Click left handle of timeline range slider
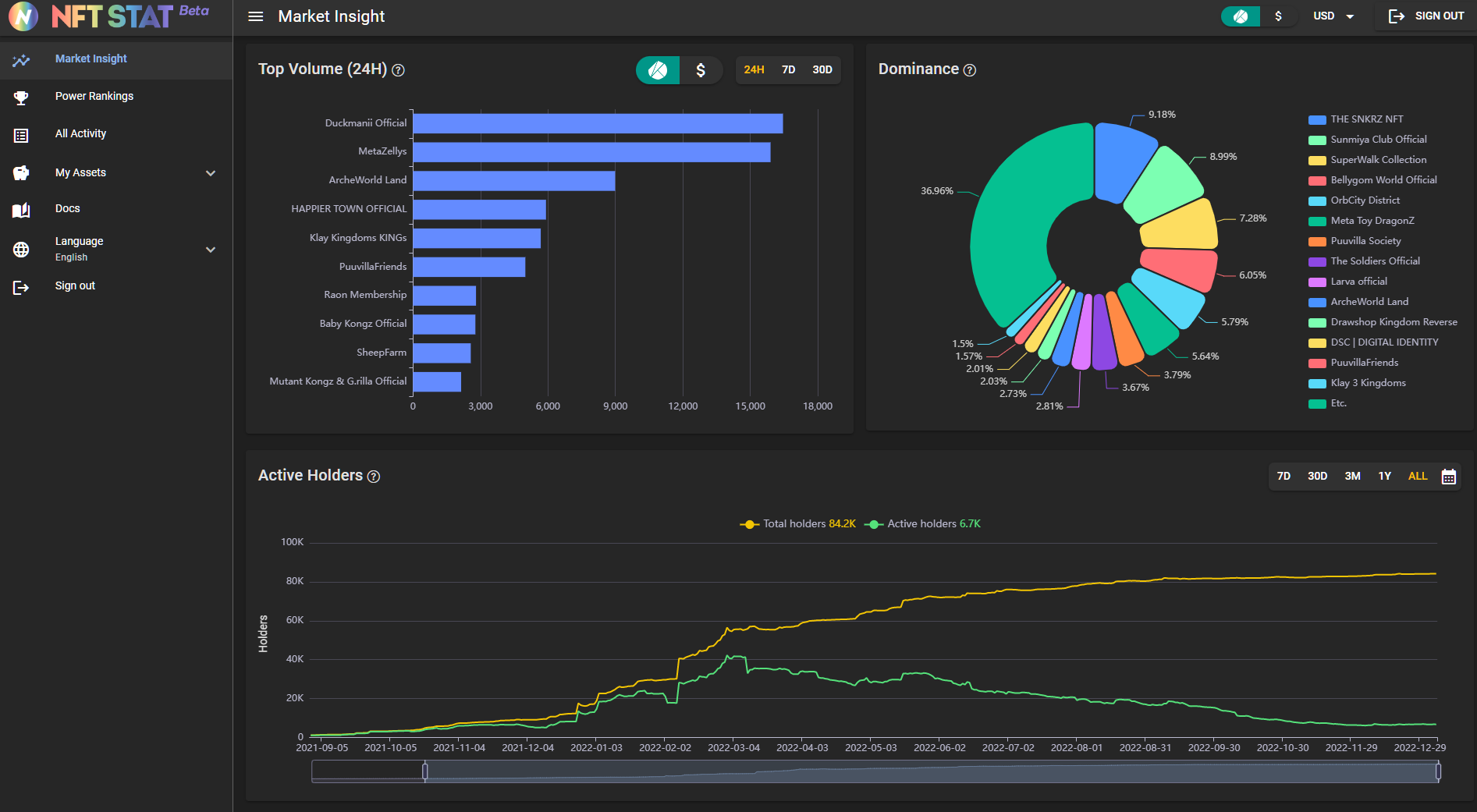Image resolution: width=1477 pixels, height=812 pixels. click(424, 771)
